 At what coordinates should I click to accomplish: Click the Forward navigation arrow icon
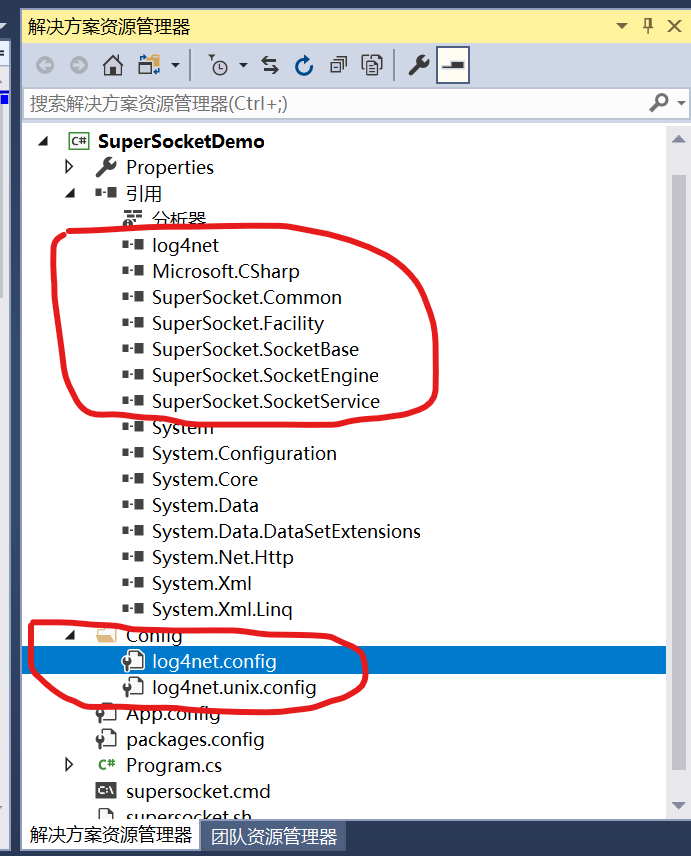point(79,64)
